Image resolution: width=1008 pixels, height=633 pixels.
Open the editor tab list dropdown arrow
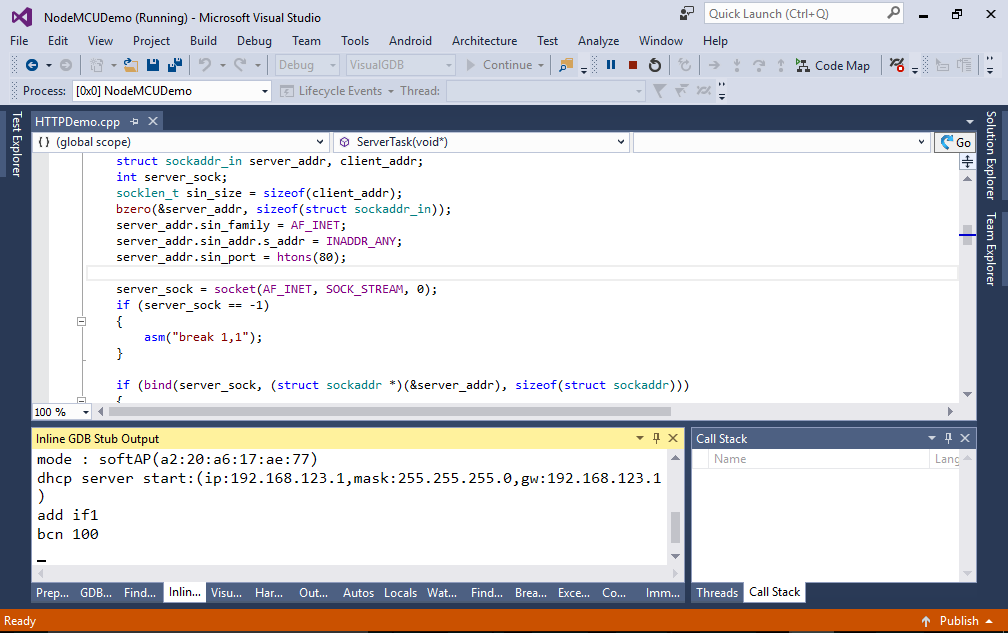click(x=969, y=121)
